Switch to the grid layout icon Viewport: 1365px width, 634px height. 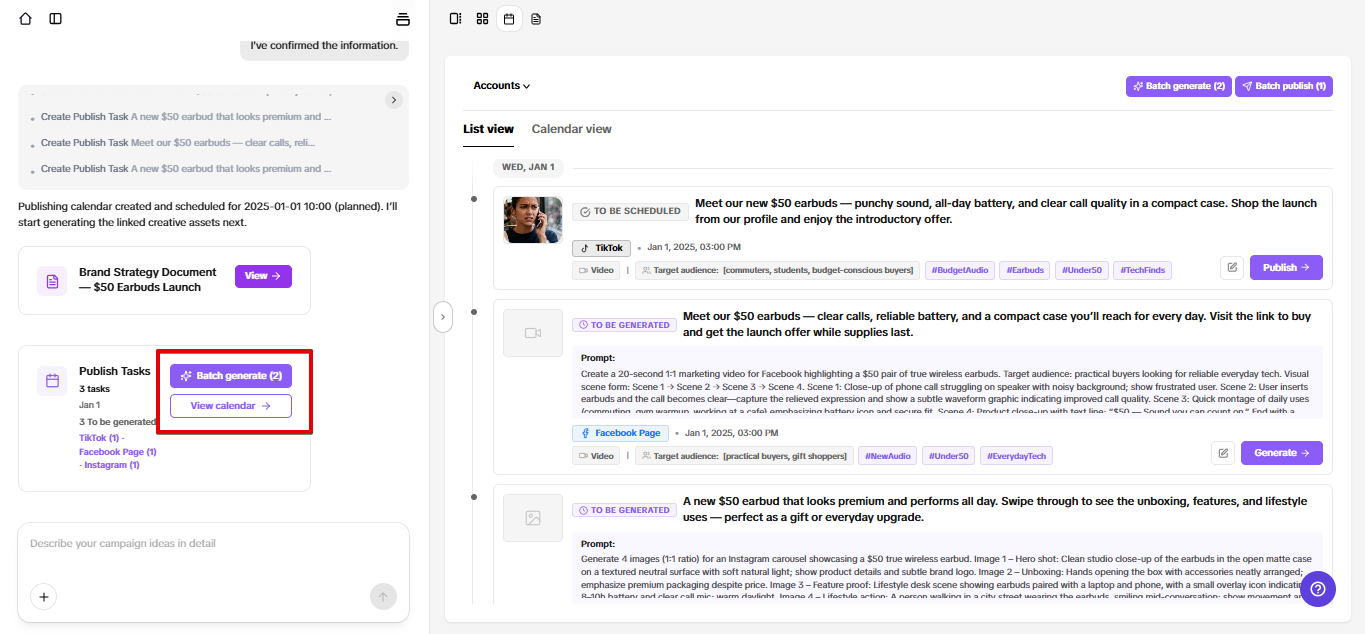point(482,19)
